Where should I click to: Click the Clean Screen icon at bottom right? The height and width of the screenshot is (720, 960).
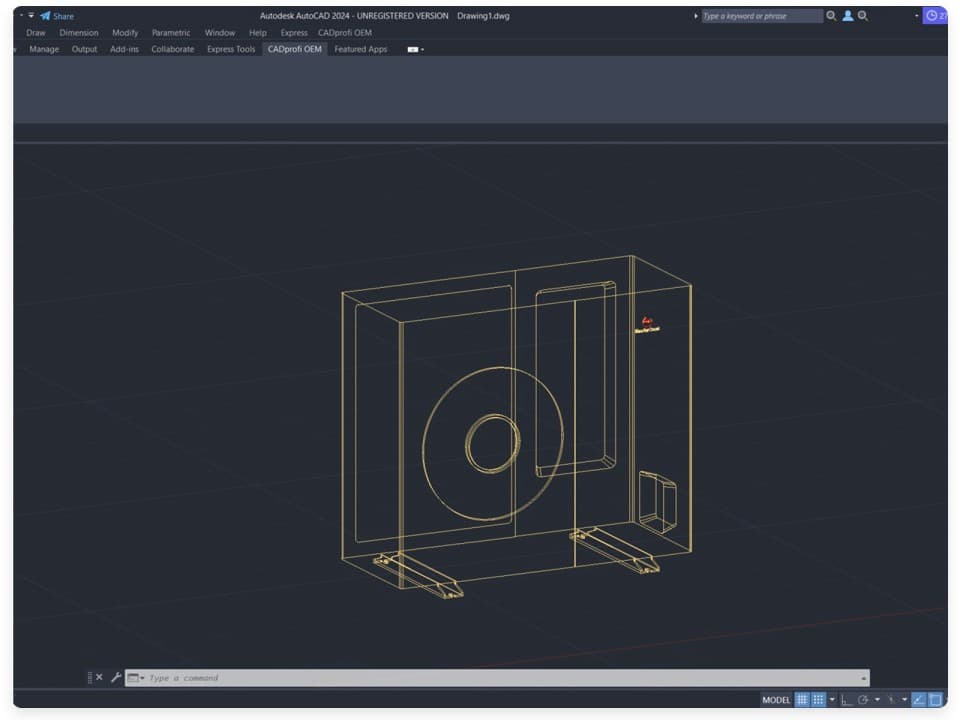[x=933, y=699]
